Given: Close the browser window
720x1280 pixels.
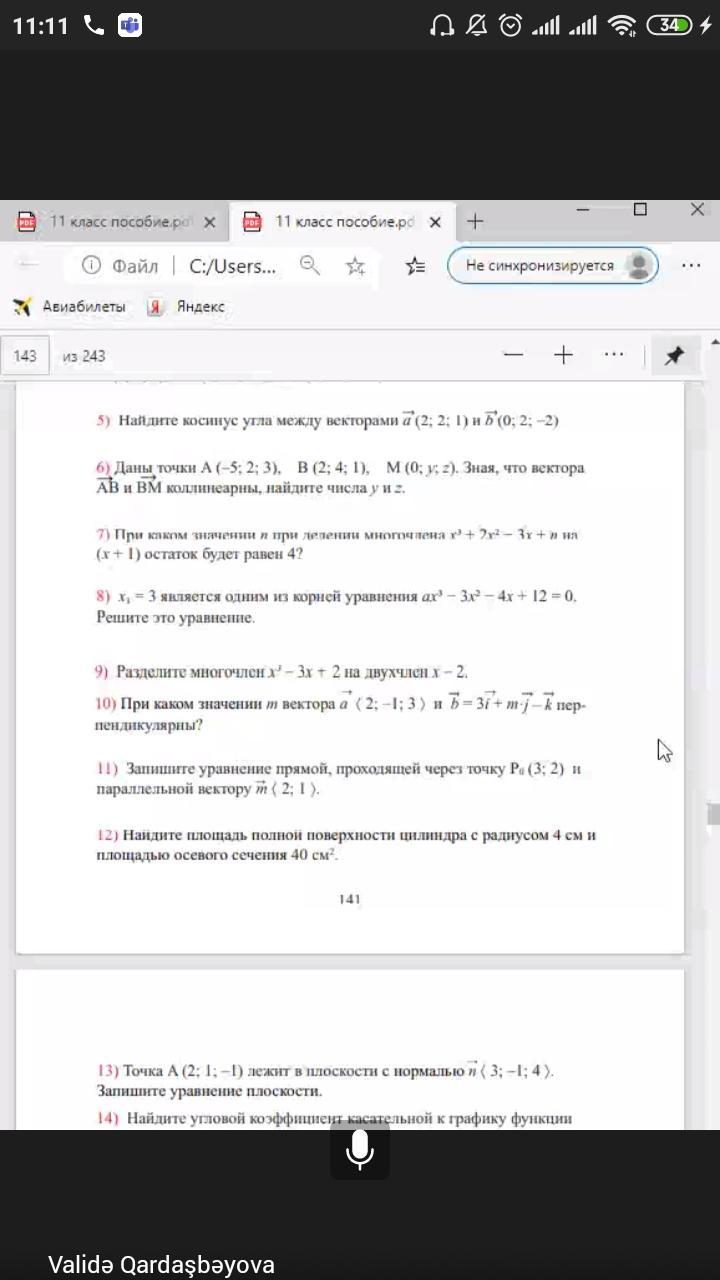Looking at the screenshot, I should click(697, 210).
